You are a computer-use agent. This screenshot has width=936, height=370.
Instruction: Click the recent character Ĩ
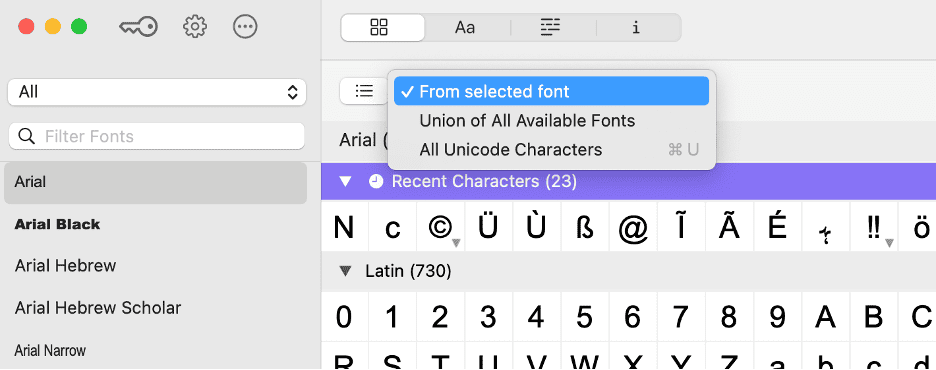[681, 226]
